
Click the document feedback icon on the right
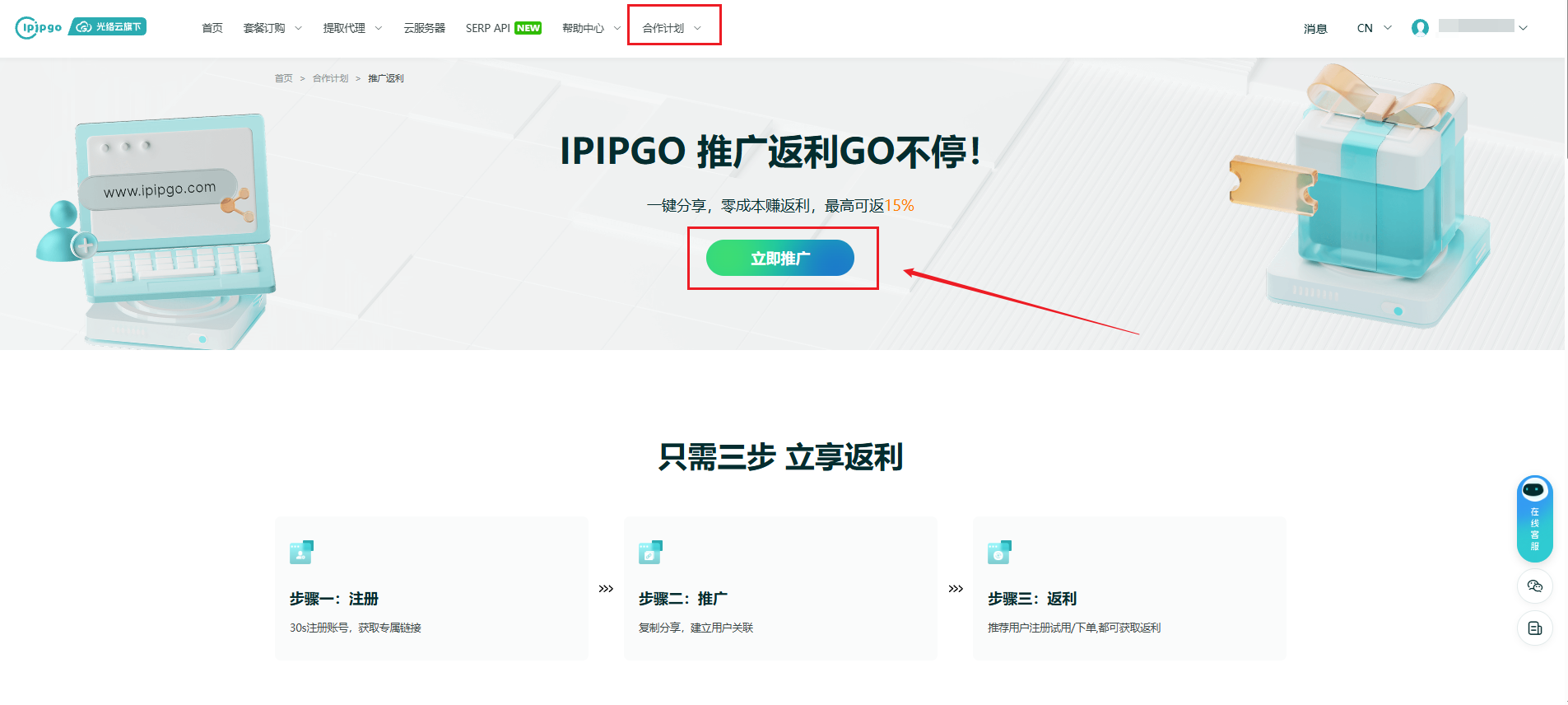(x=1534, y=628)
